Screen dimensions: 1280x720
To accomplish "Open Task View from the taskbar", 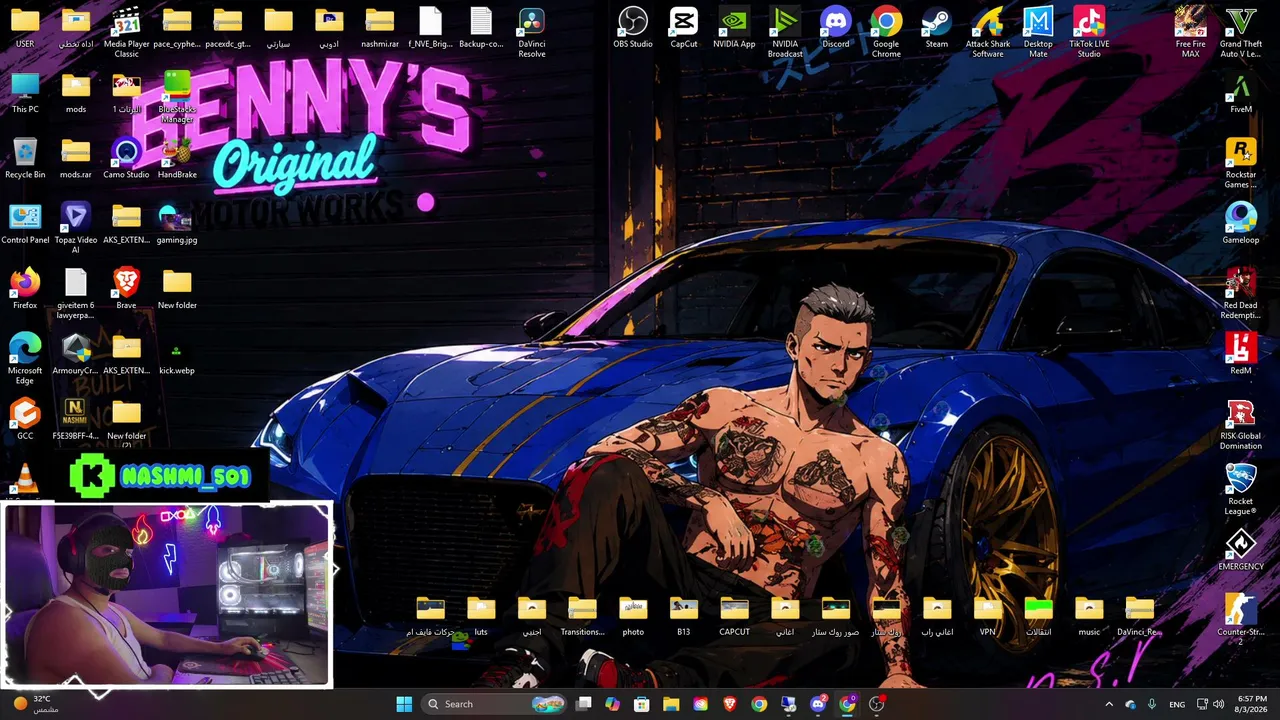I will (x=584, y=704).
